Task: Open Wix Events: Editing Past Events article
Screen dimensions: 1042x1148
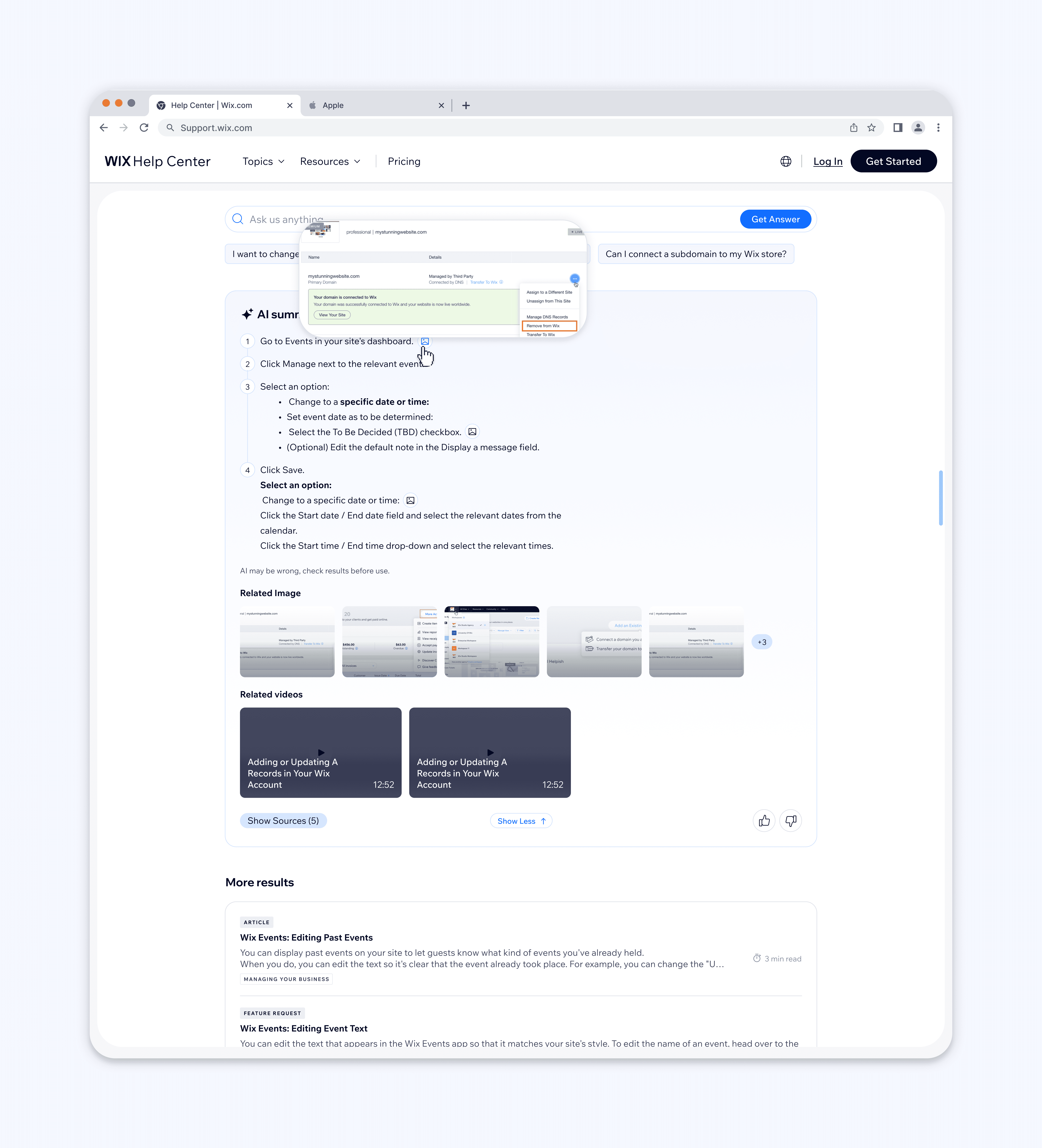Action: click(306, 937)
